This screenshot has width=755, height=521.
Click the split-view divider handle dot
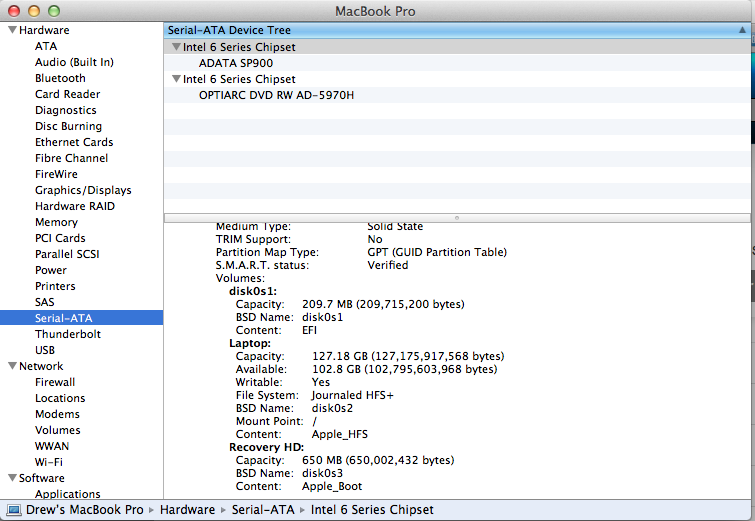pyautogui.click(x=456, y=218)
